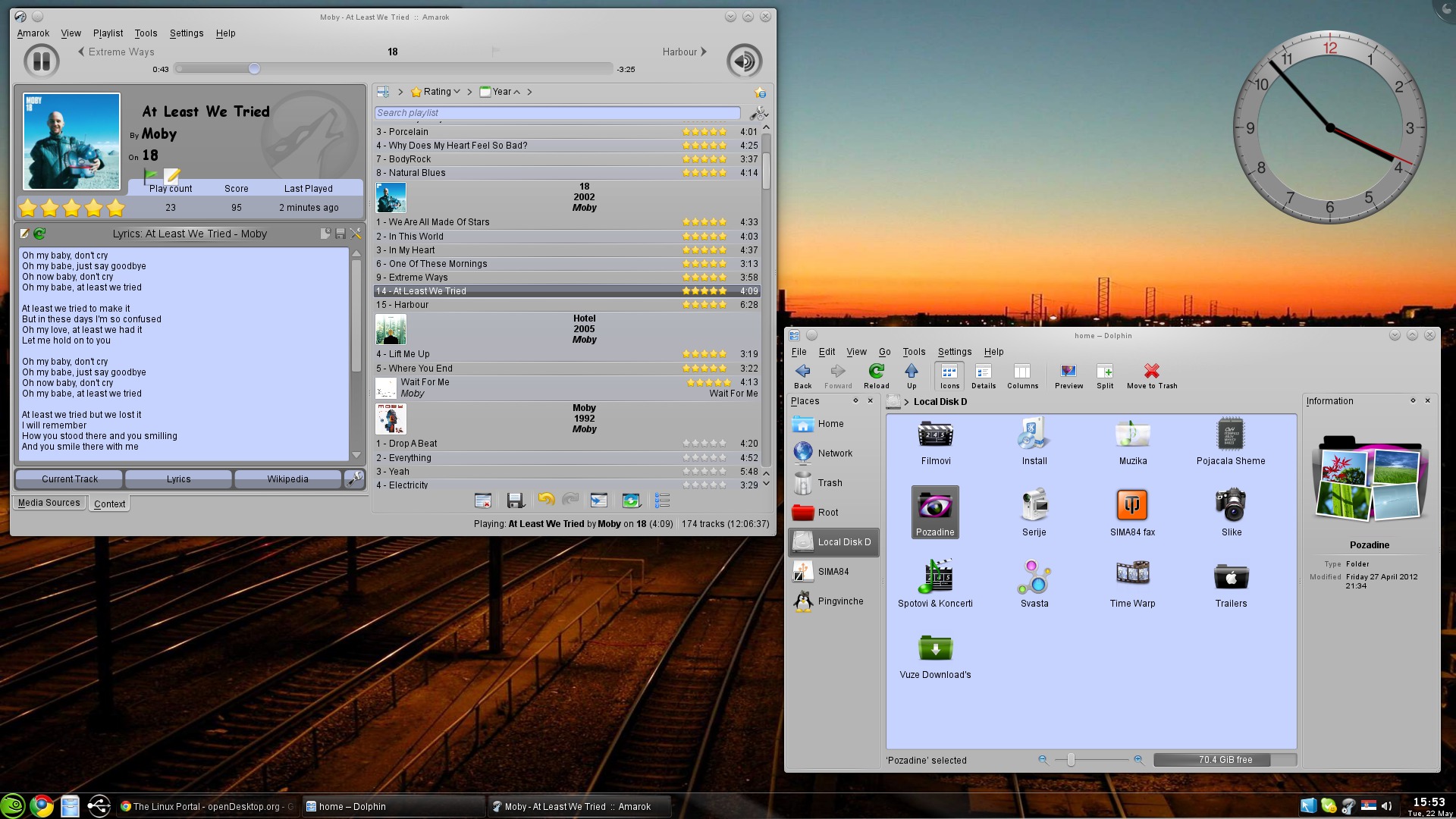Open lyrics applet settings wrench icon
This screenshot has width=1456, height=819.
[x=355, y=234]
